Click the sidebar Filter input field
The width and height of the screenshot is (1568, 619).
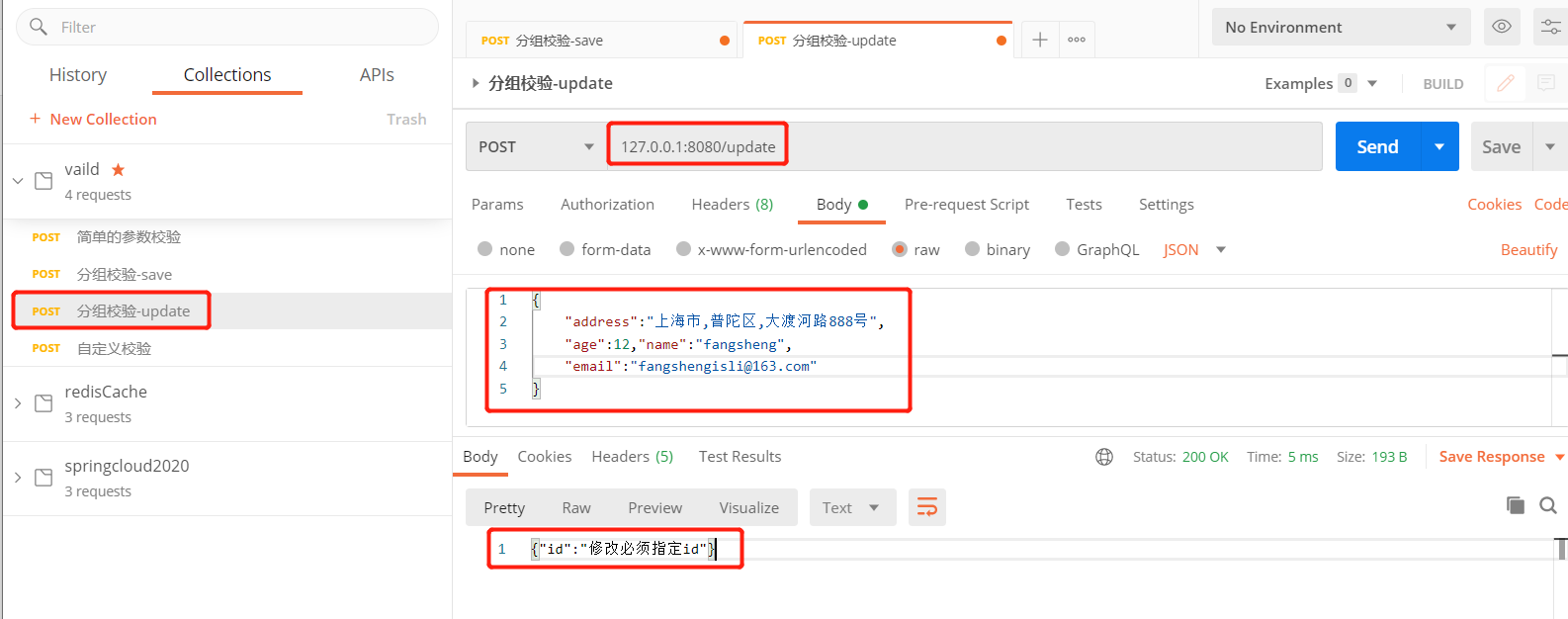tap(227, 27)
